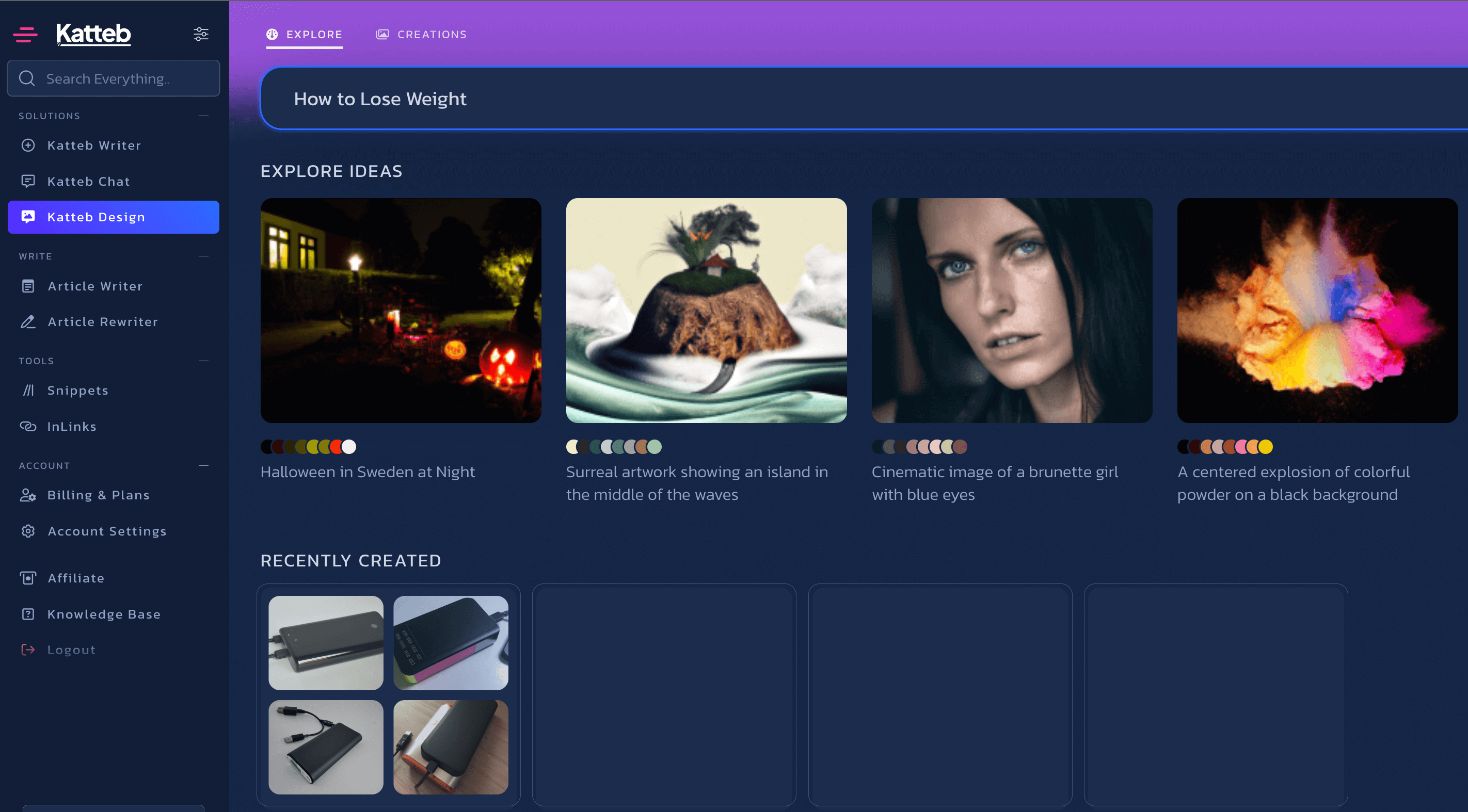Open Katteb Chat from sidebar
The height and width of the screenshot is (812, 1468).
pyautogui.click(x=114, y=181)
